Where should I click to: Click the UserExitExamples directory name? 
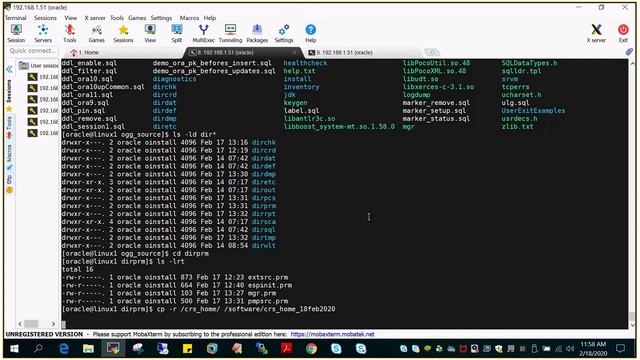(x=533, y=111)
